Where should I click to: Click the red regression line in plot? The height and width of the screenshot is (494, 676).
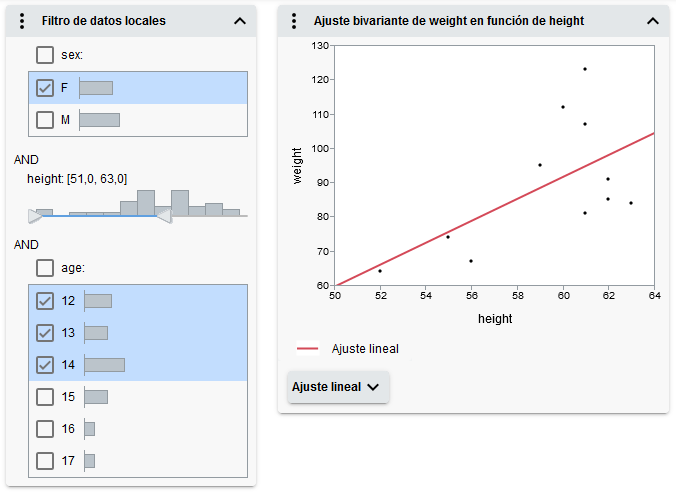(x=495, y=209)
